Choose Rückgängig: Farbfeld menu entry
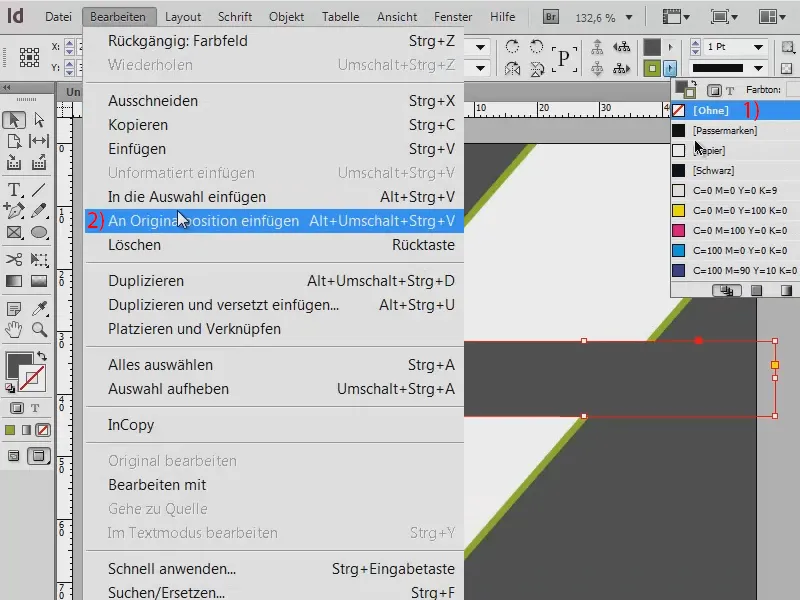The image size is (800, 600). click(274, 41)
